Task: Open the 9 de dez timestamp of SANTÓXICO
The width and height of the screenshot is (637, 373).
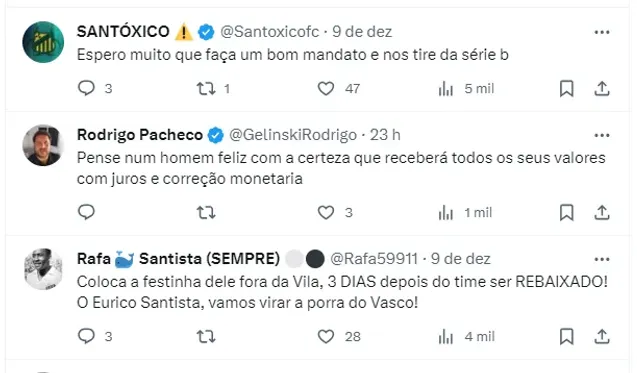Action: click(x=362, y=32)
